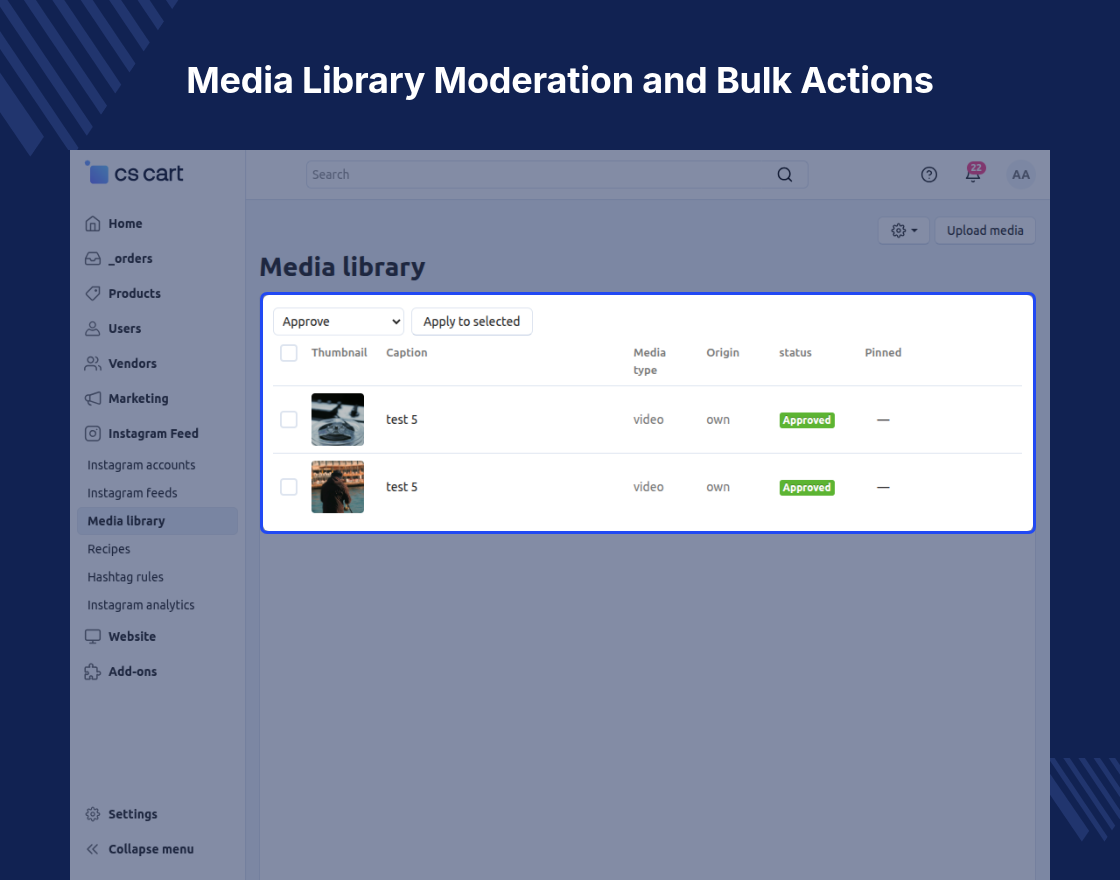Viewport: 1120px width, 880px height.
Task: Toggle the select-all checkbox in the table header
Action: (289, 353)
